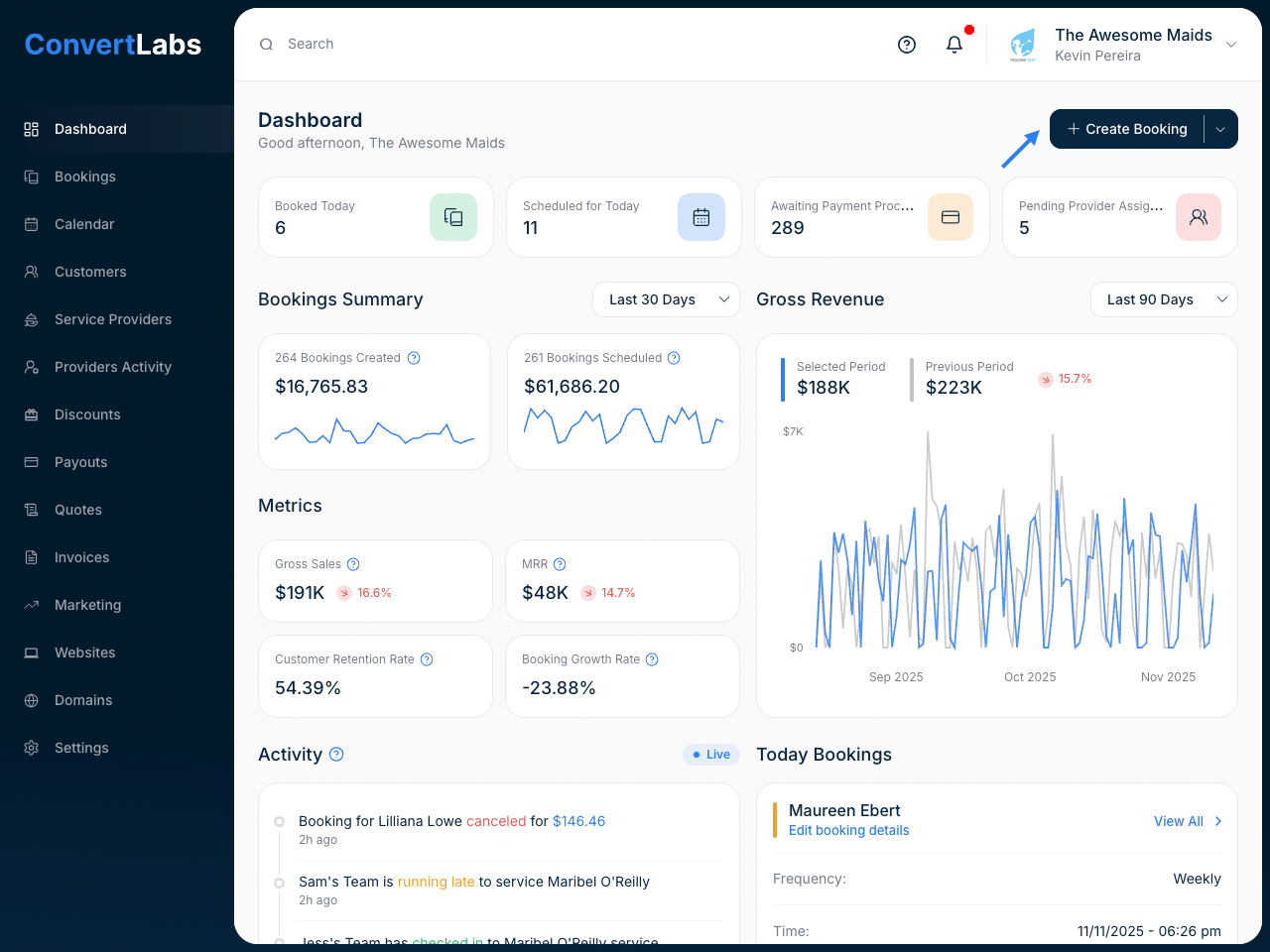The width and height of the screenshot is (1270, 952).
Task: Open the help question mark icon in header
Action: [x=907, y=45]
